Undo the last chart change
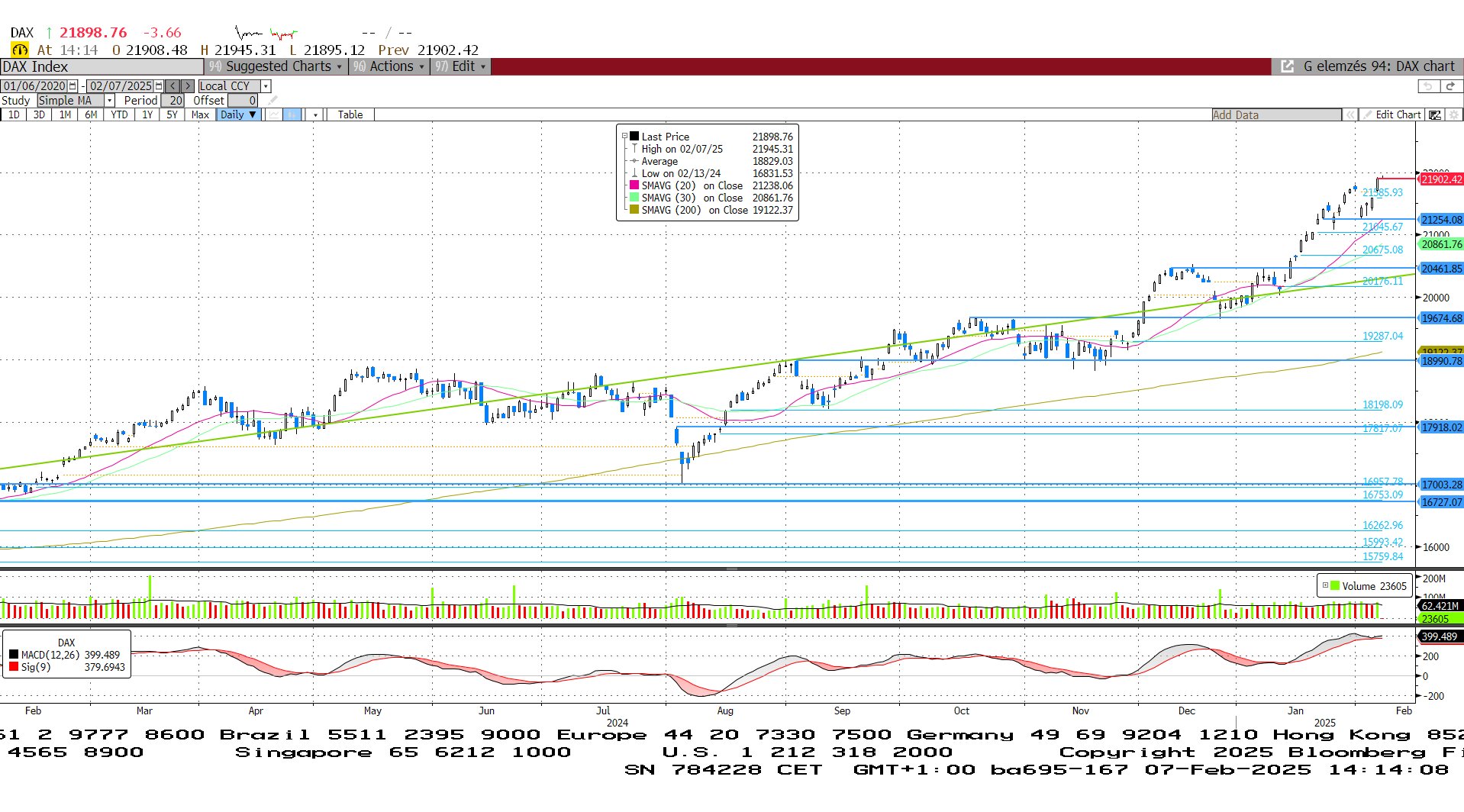 point(1428,86)
